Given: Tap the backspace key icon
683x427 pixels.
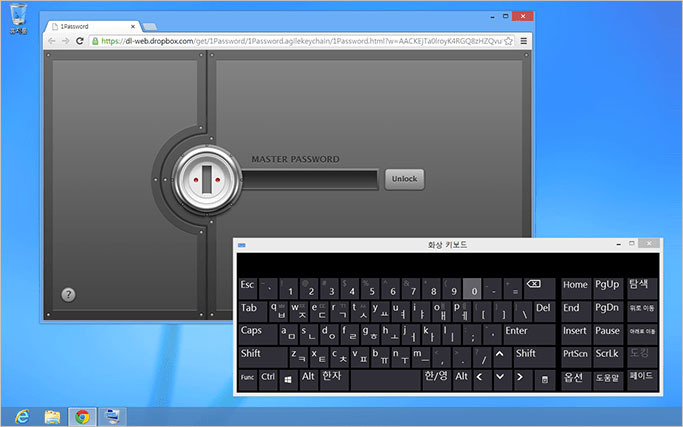Looking at the screenshot, I should [x=539, y=289].
